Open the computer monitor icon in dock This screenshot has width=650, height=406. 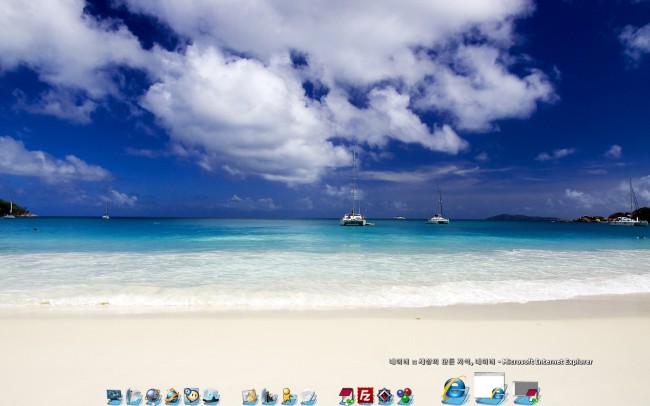tap(114, 397)
